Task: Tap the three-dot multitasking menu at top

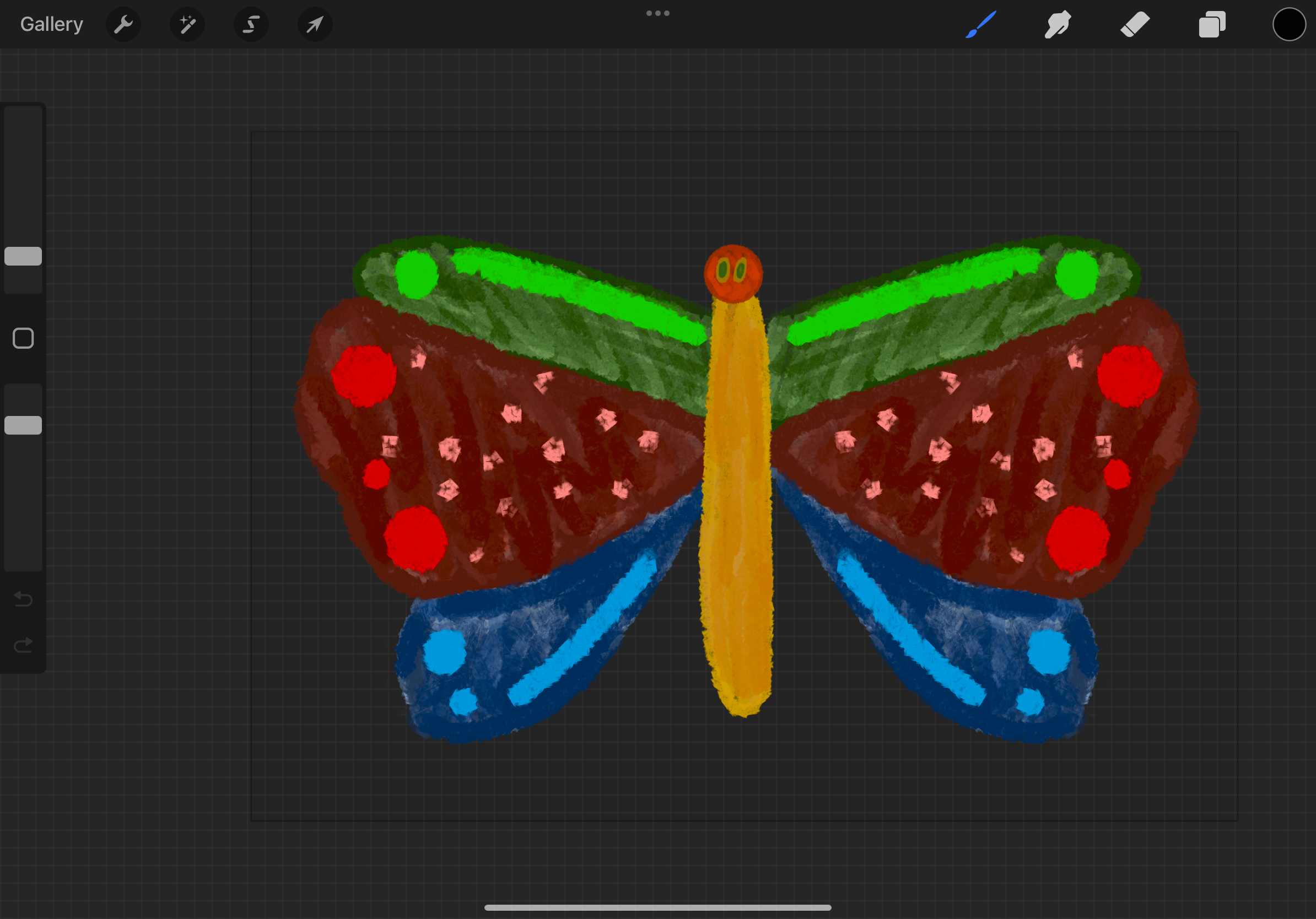Action: 657,13
